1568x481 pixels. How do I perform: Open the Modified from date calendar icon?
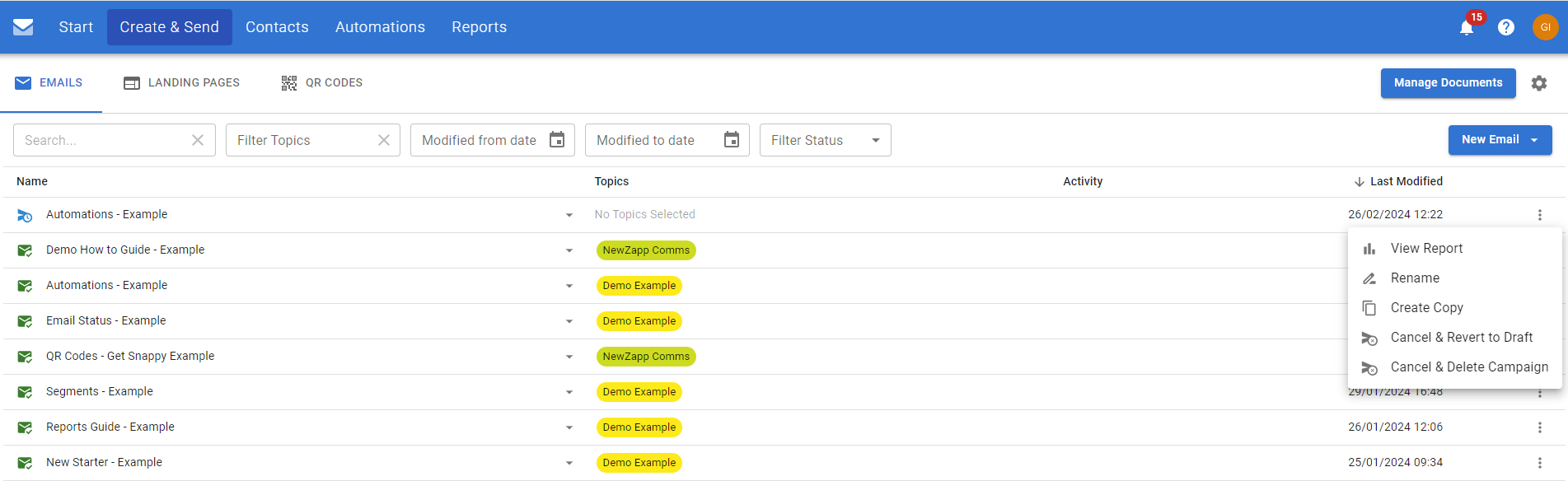pyautogui.click(x=557, y=140)
